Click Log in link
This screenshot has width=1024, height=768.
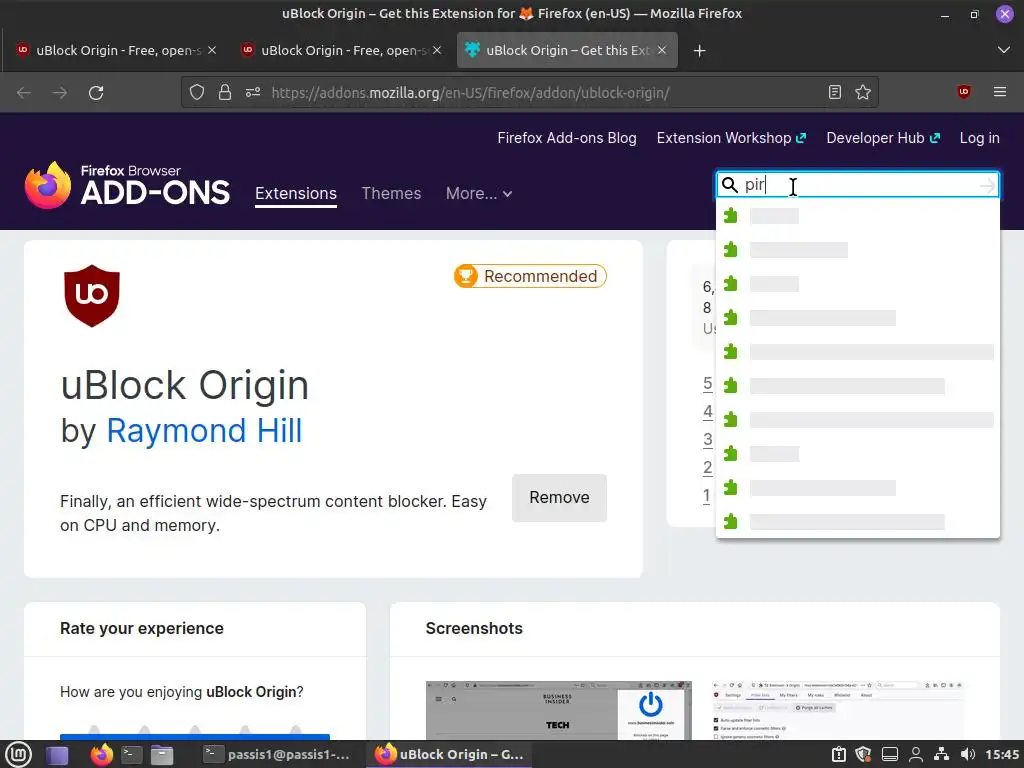click(980, 138)
